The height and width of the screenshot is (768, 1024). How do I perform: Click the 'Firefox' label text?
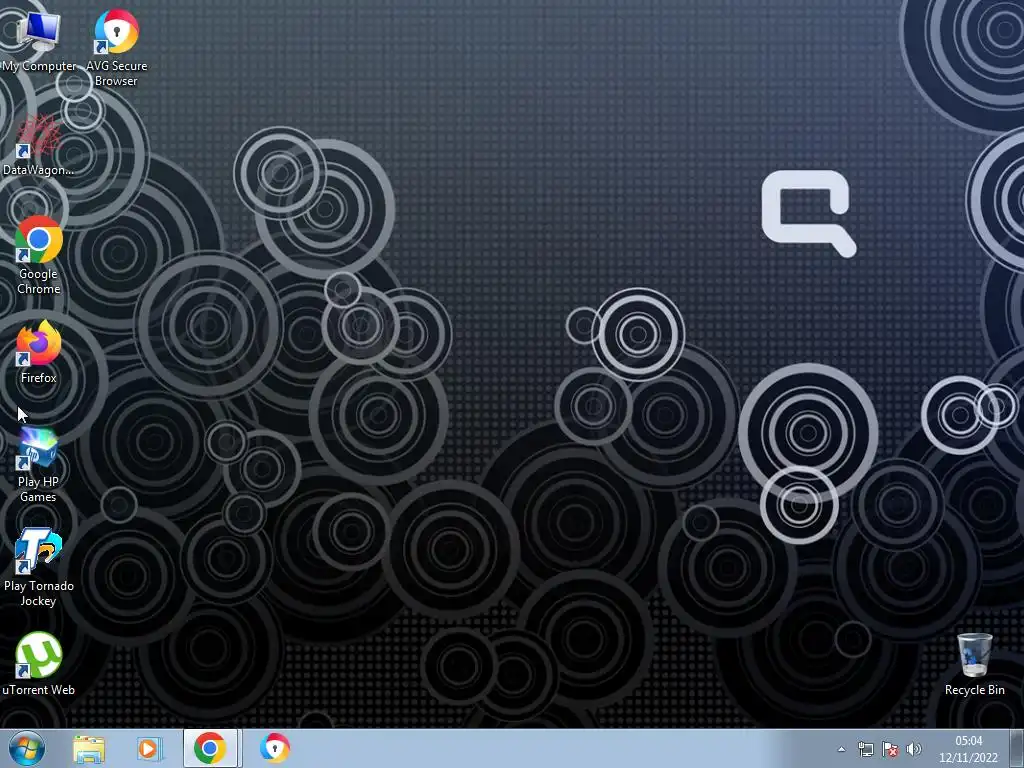[39, 377]
